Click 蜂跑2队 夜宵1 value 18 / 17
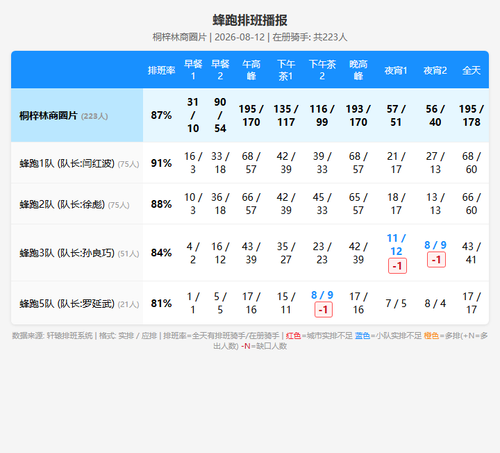500x453 pixels. coord(396,204)
